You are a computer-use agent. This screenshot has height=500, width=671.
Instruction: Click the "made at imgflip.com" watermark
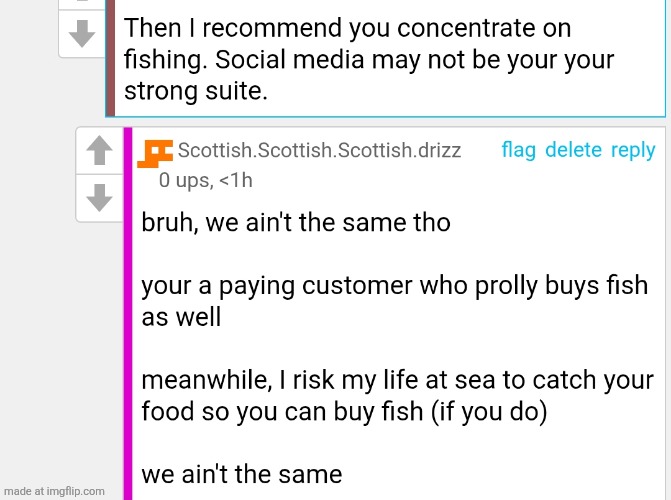pyautogui.click(x=54, y=491)
